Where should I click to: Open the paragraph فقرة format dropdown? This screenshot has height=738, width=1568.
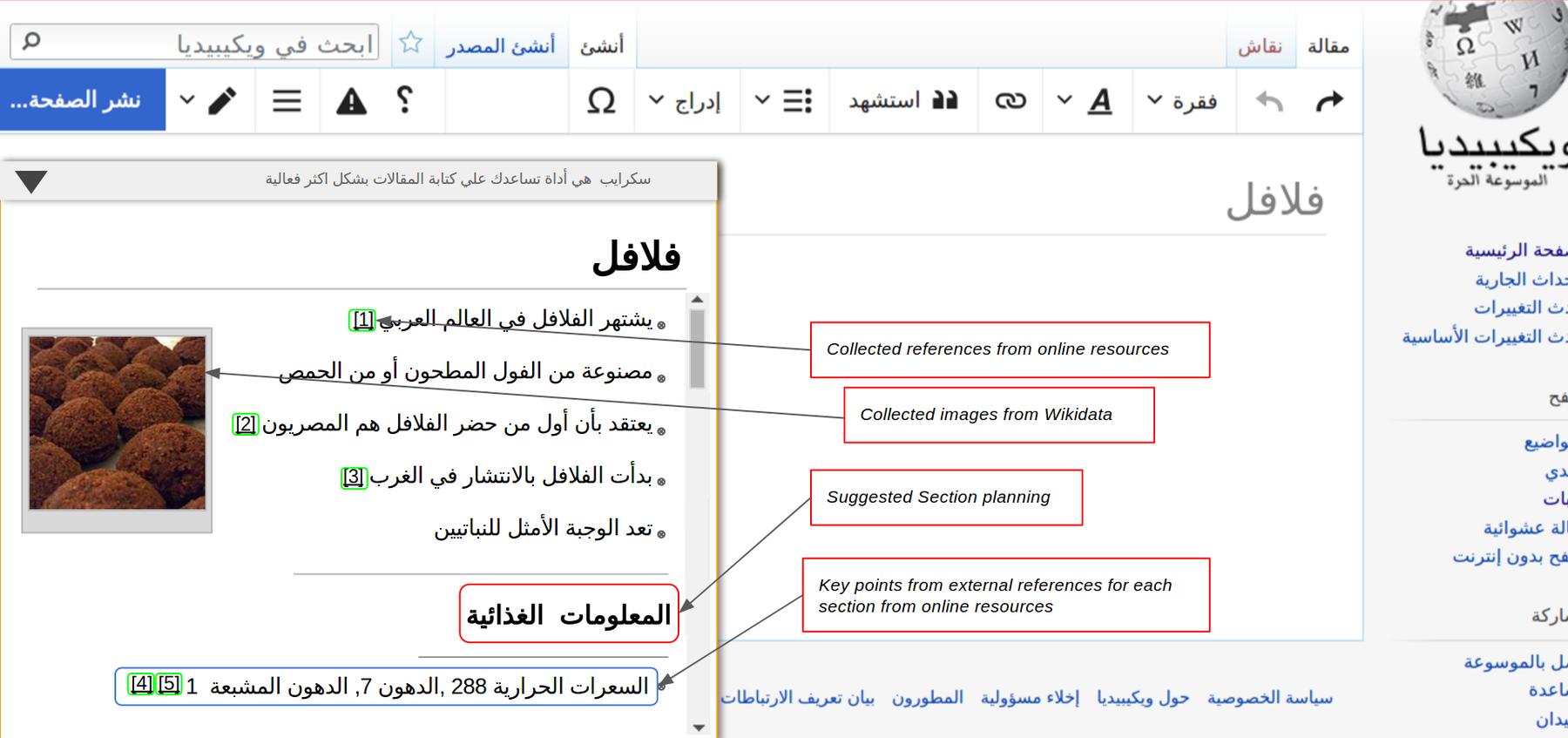[x=1182, y=101]
